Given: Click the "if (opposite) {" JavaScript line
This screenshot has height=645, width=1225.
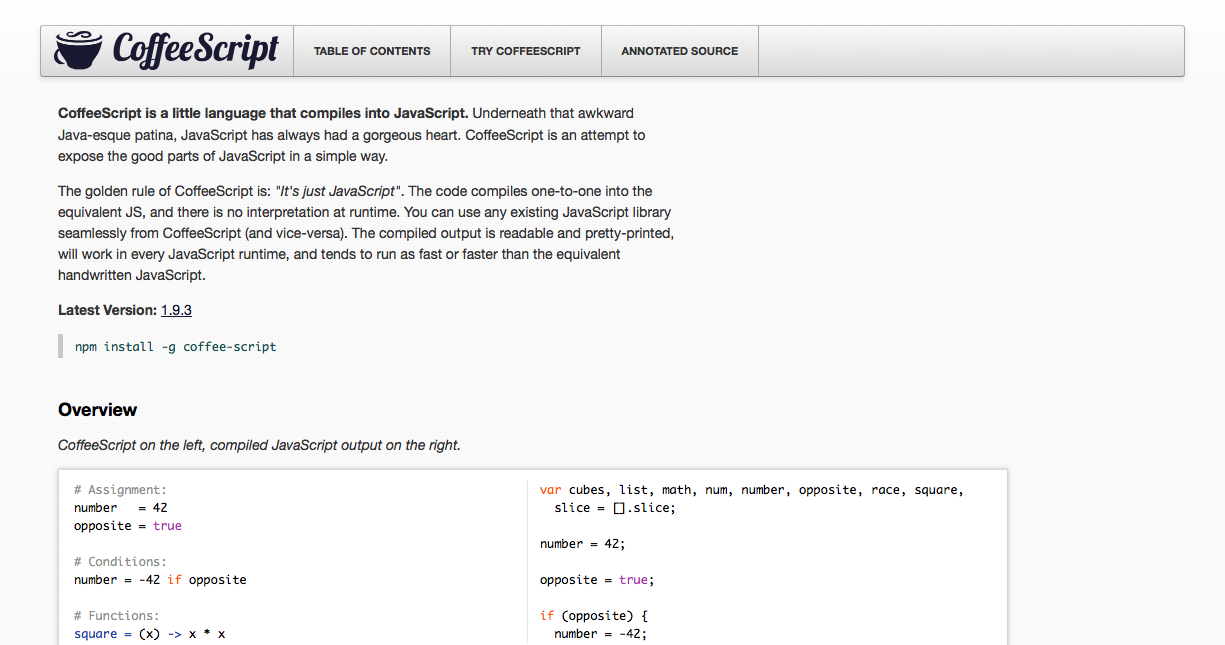Looking at the screenshot, I should click(594, 616).
